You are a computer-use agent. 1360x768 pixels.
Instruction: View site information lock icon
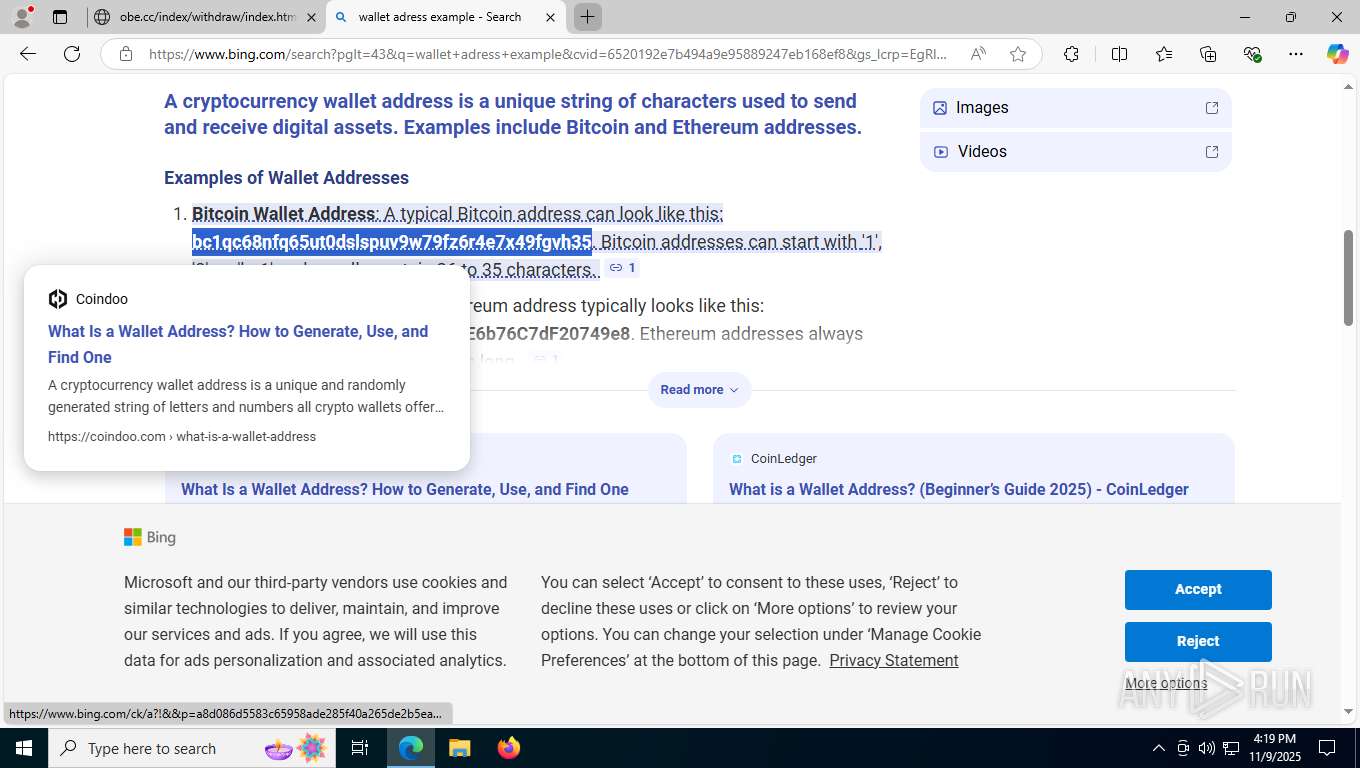126,54
